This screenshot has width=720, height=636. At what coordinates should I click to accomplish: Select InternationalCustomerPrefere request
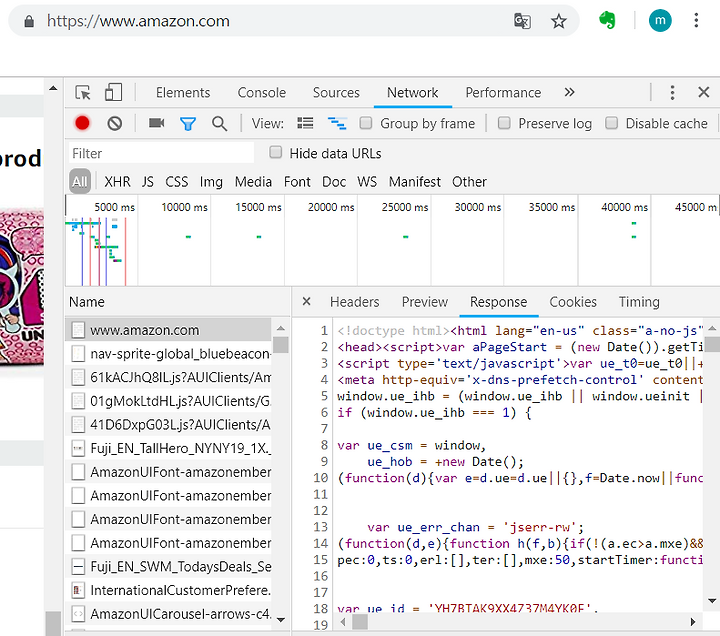169,590
